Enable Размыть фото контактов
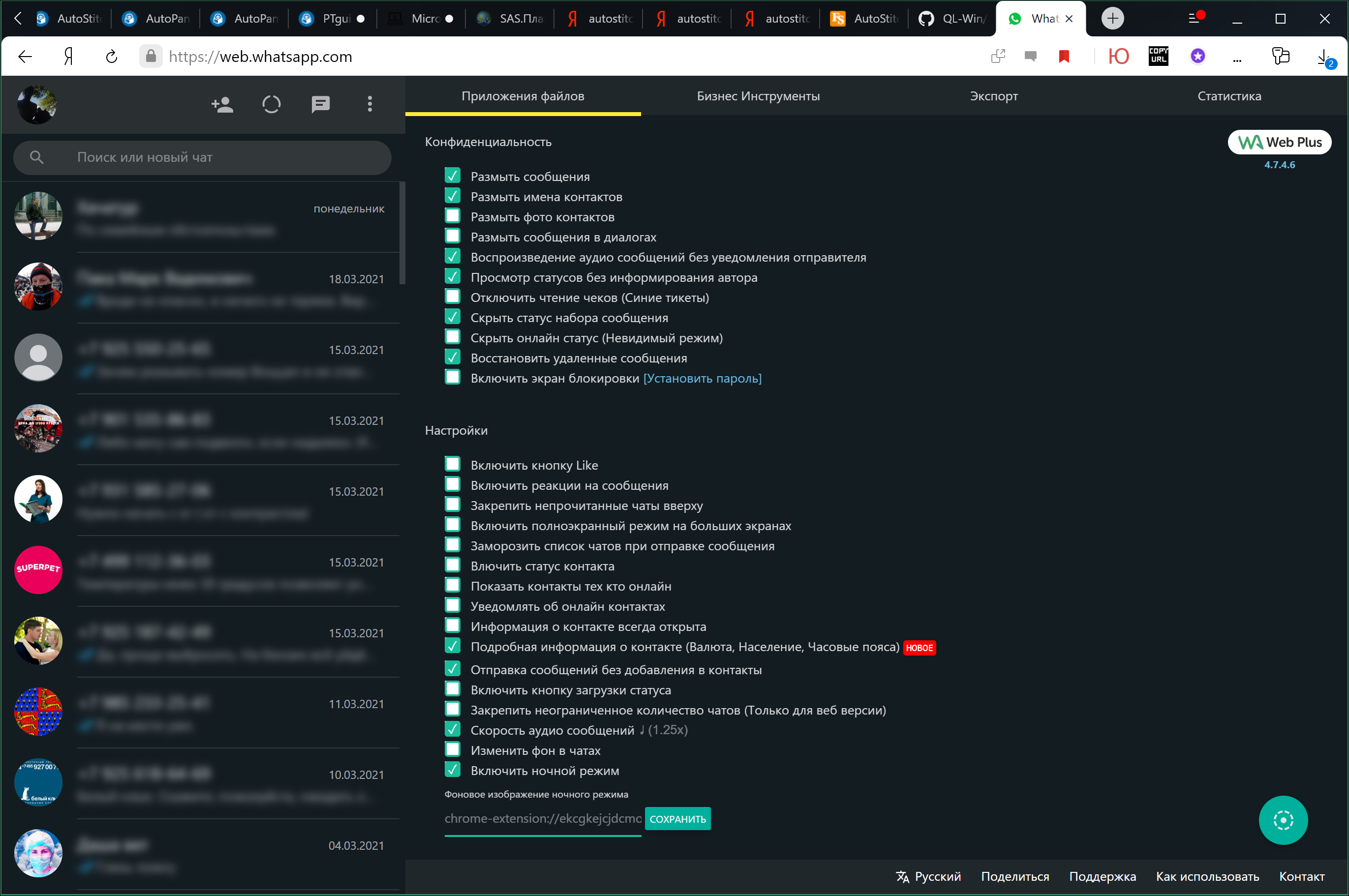The width and height of the screenshot is (1349, 896). pos(453,215)
